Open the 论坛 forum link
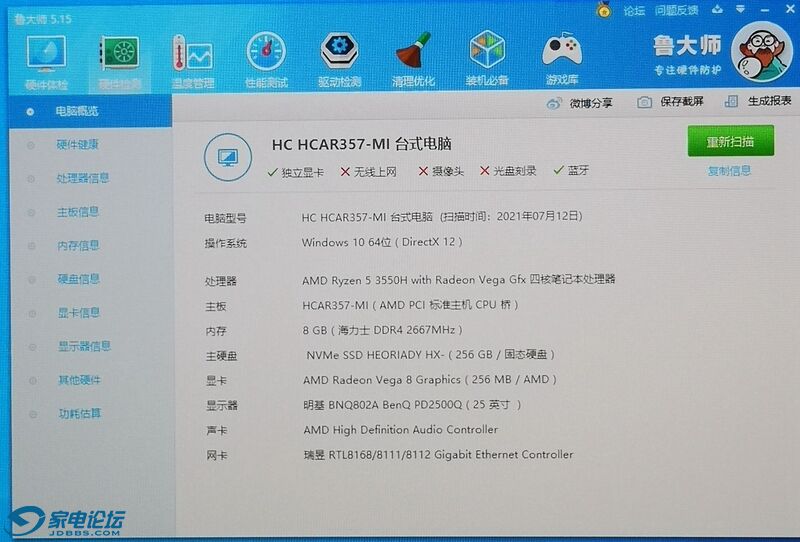This screenshot has height=542, width=800. 634,10
